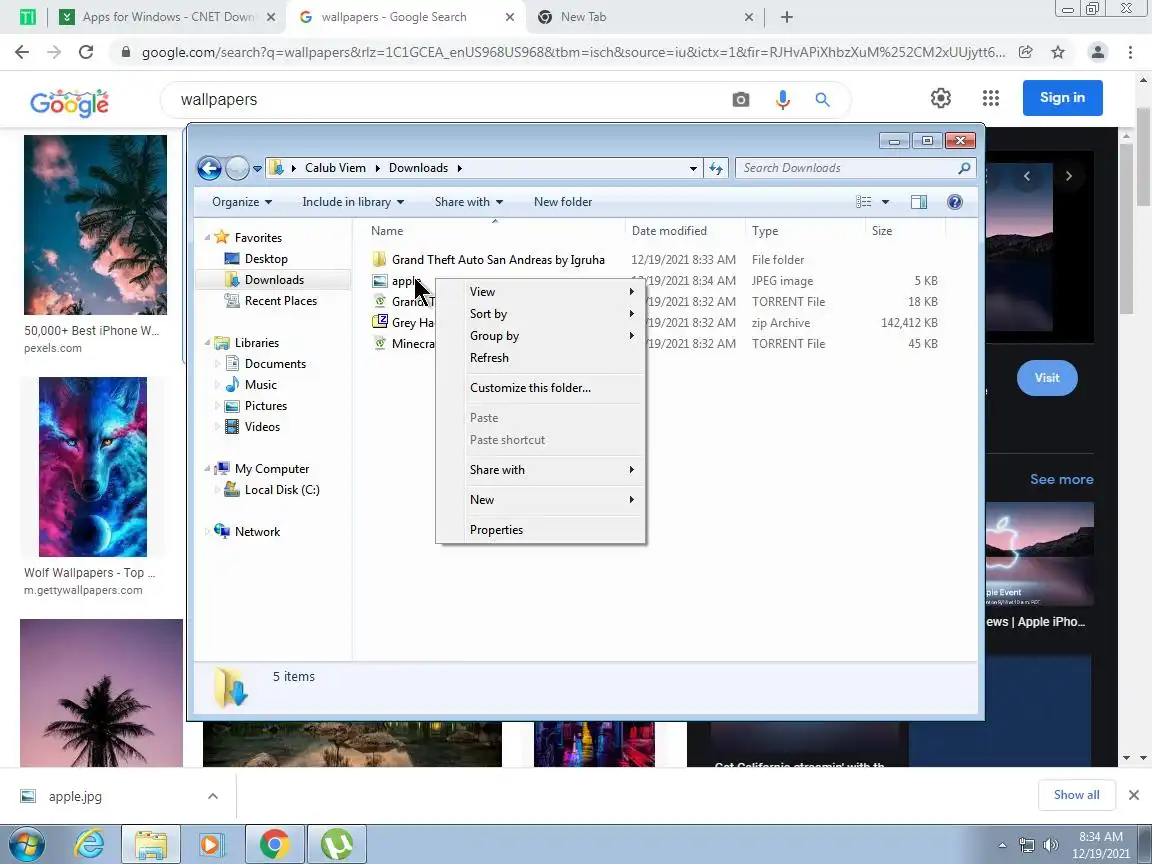Image resolution: width=1152 pixels, height=864 pixels.
Task: Open Local Disk (C:) in navigation pane
Action: tap(282, 490)
